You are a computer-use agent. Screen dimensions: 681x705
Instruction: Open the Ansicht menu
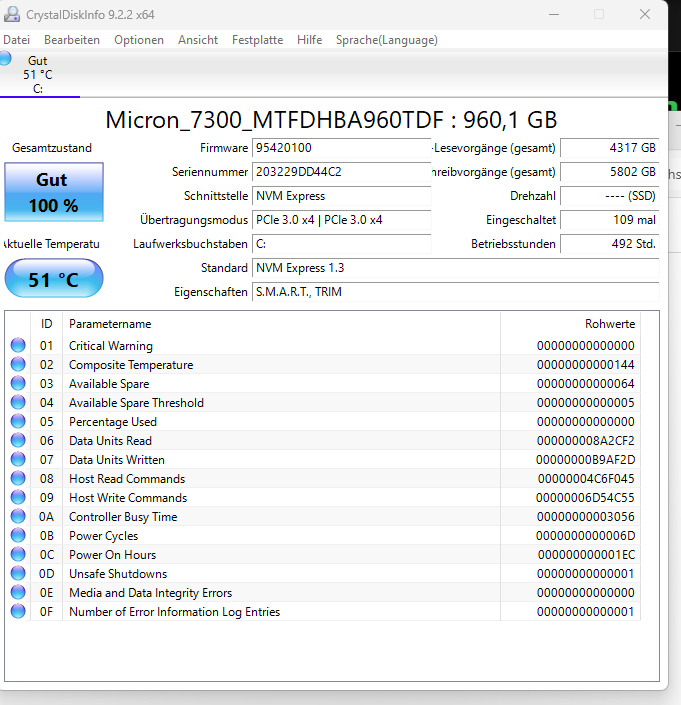coord(198,40)
